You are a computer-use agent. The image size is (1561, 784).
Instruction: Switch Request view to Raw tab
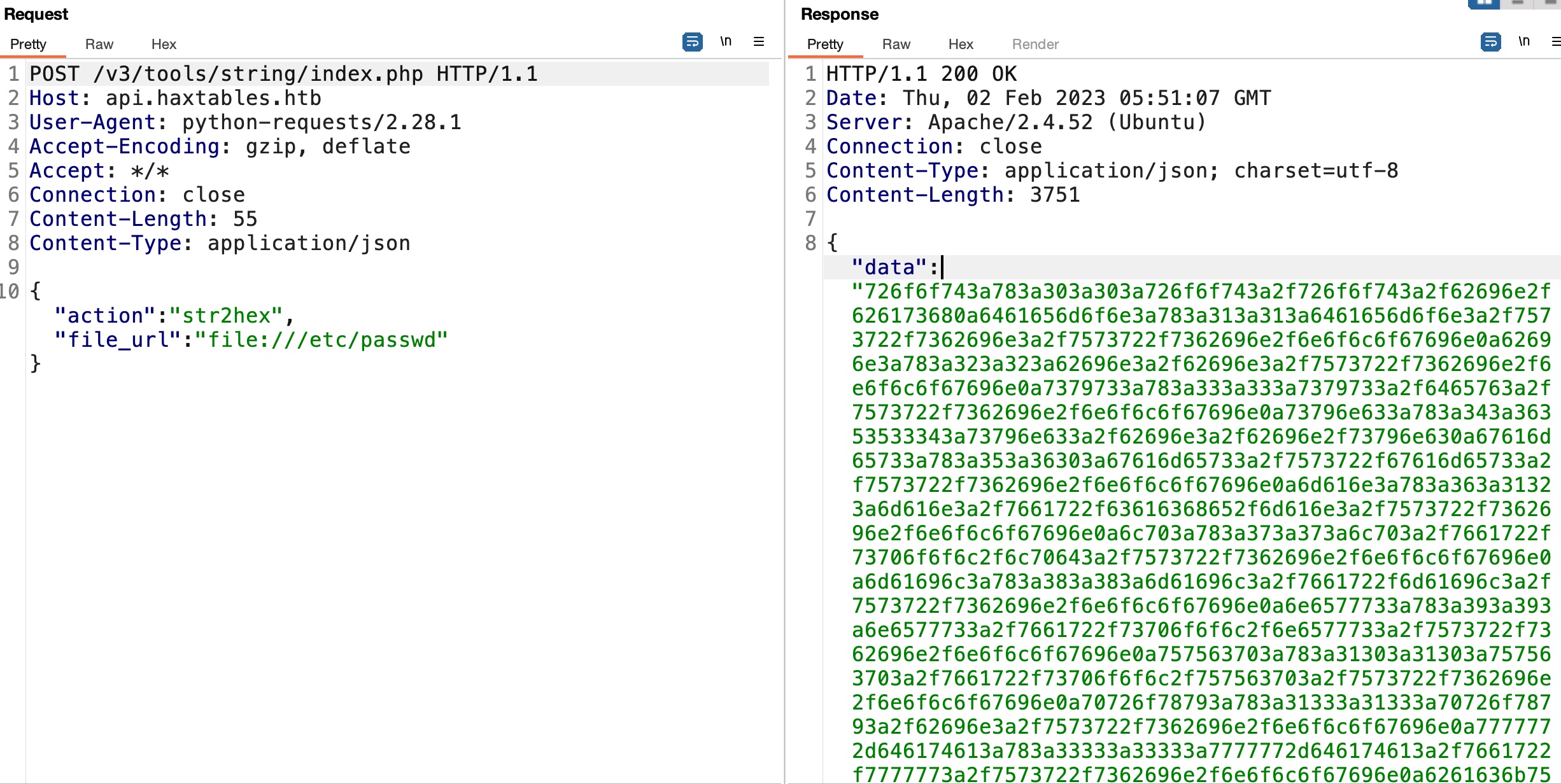pos(99,45)
